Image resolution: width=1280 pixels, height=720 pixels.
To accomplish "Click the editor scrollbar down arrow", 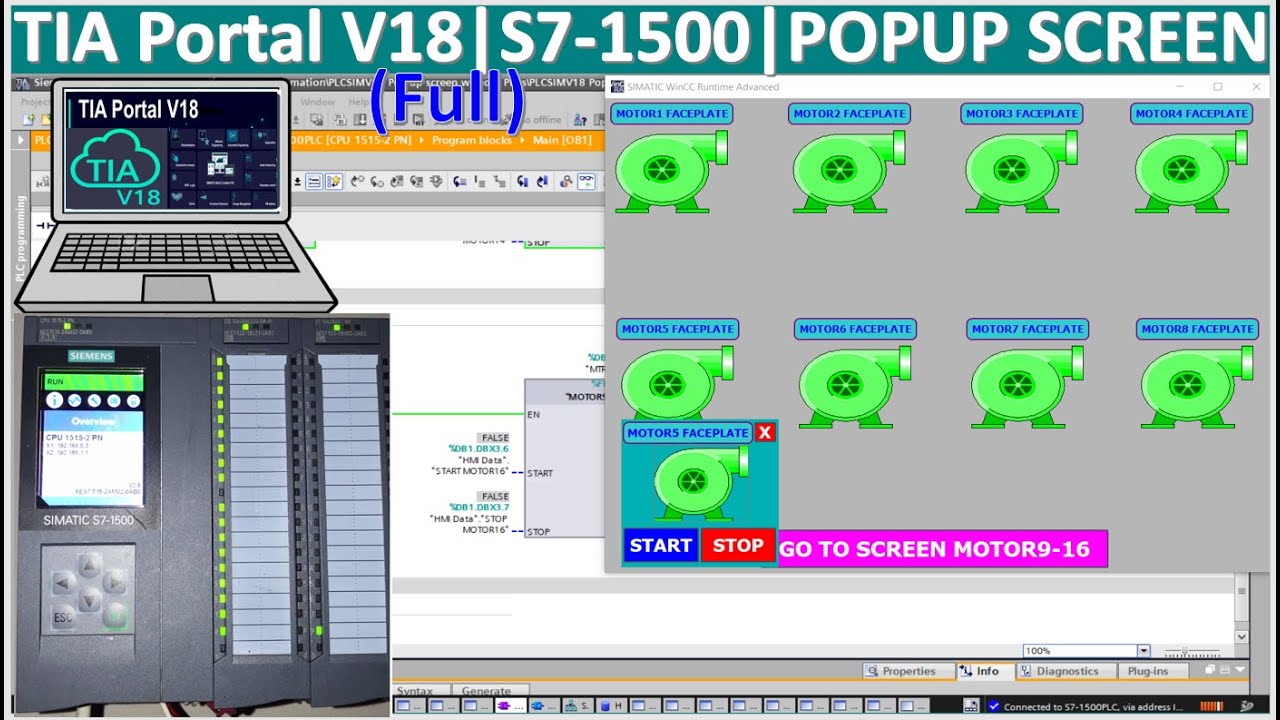I will [1242, 637].
